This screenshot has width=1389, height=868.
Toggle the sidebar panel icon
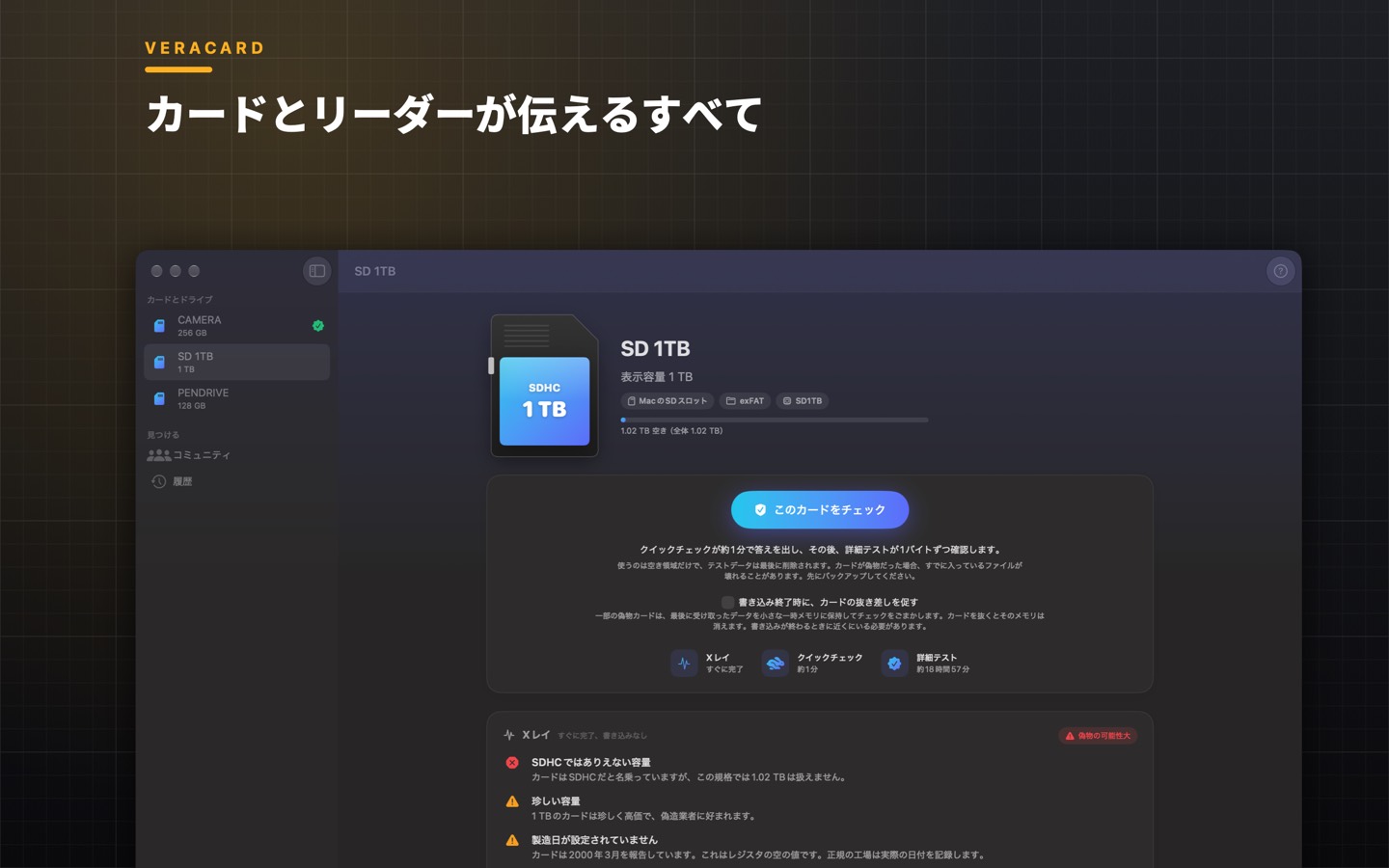pos(316,271)
